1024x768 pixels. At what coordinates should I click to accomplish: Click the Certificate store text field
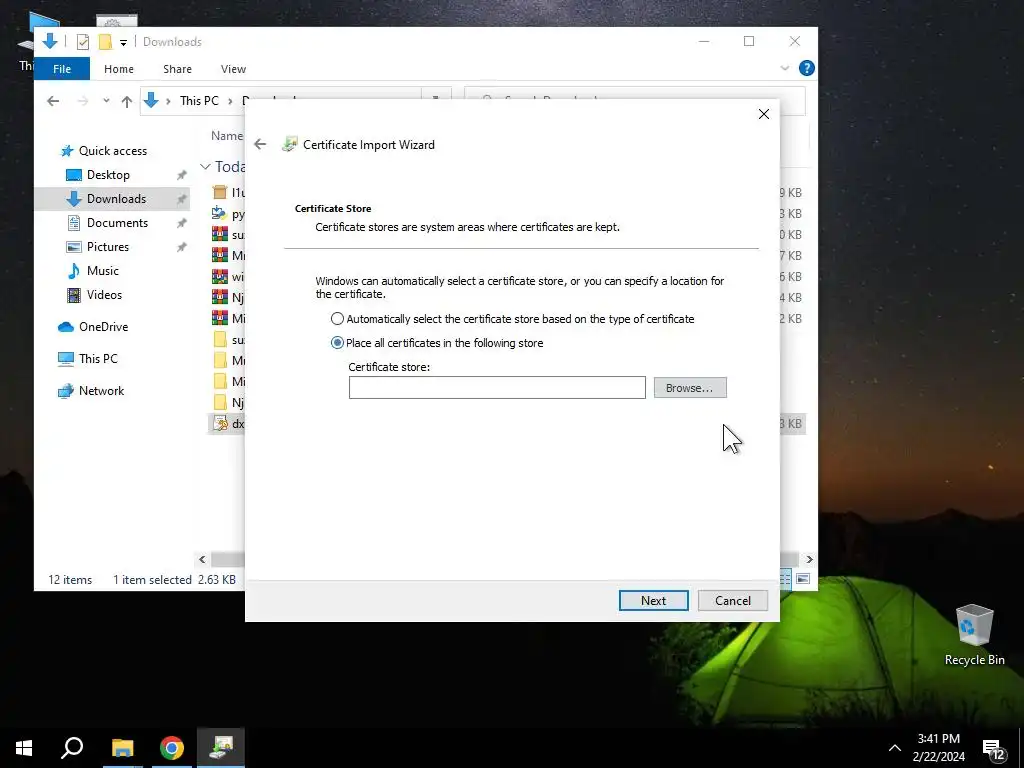[x=497, y=387]
